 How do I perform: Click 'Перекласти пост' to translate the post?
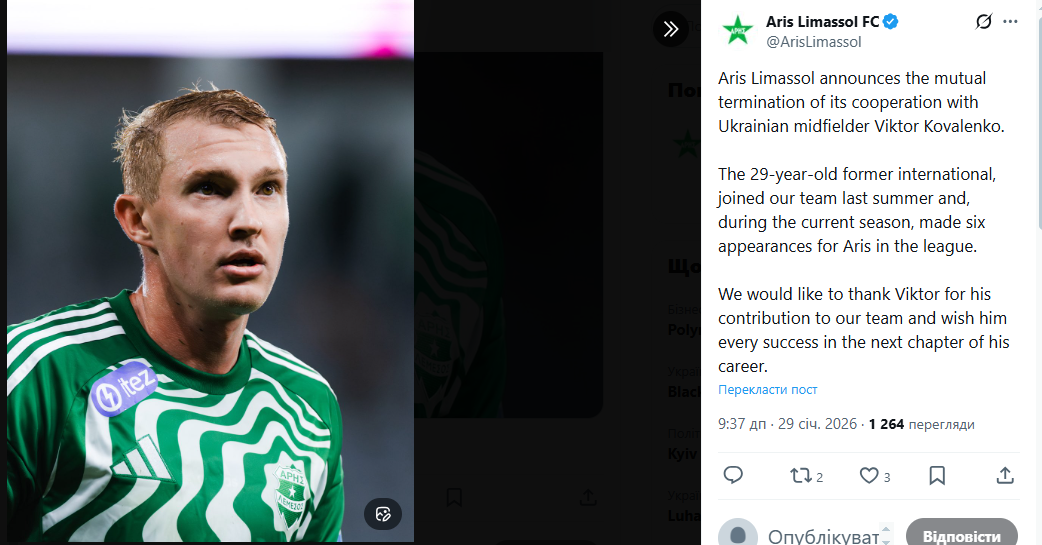click(x=767, y=390)
